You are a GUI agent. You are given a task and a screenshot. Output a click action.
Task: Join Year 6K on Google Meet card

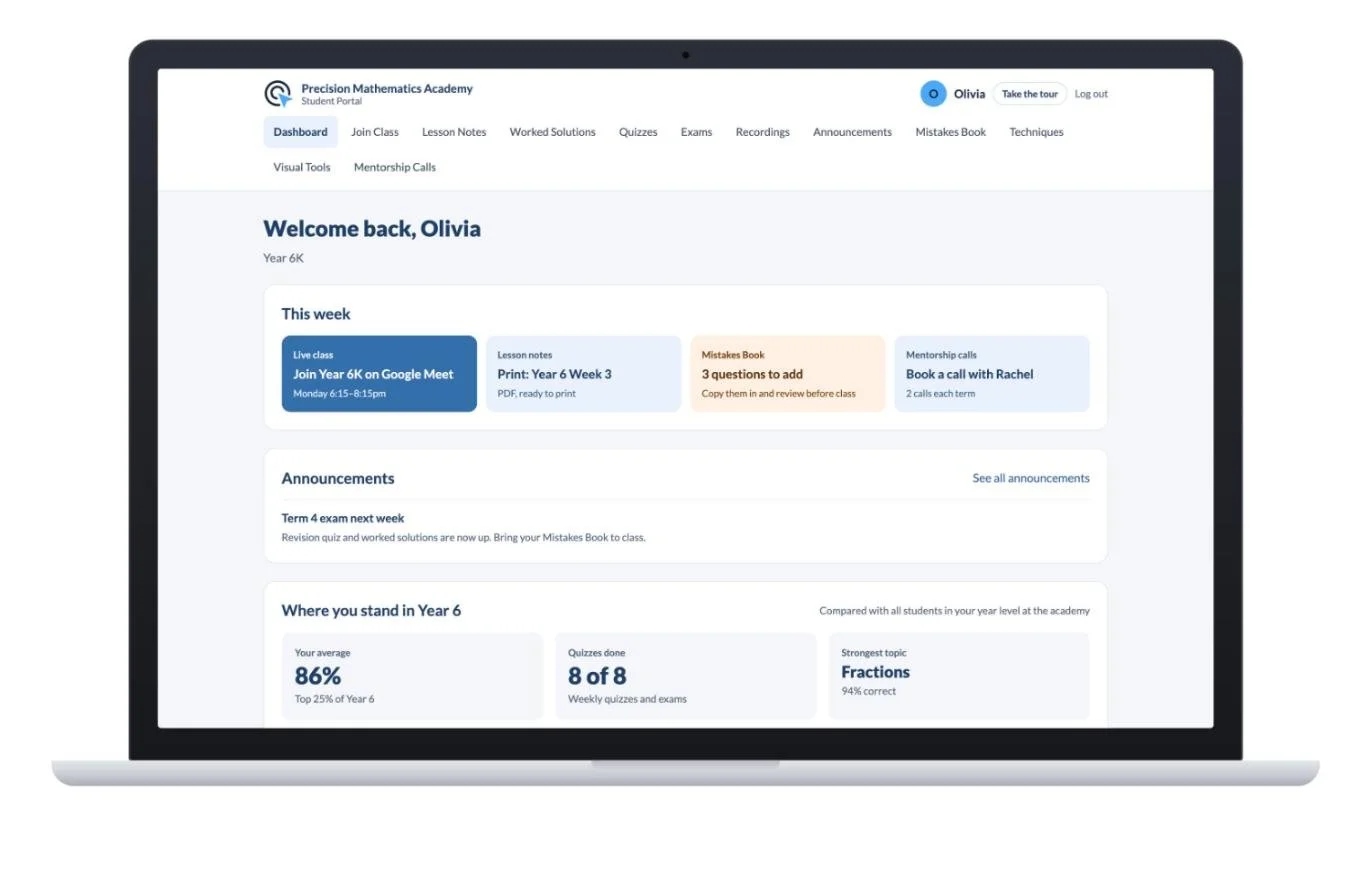(379, 374)
